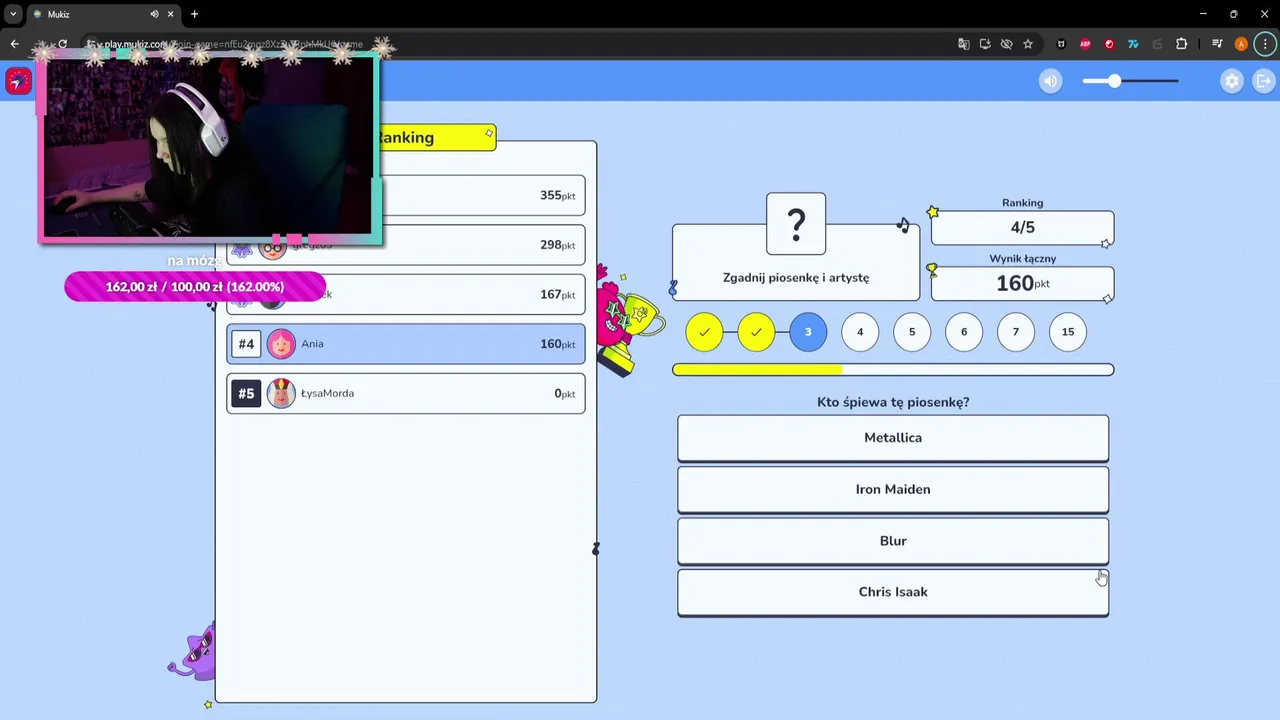This screenshot has height=720, width=1280.
Task: Adjust the volume slider knob
Action: coord(1115,81)
